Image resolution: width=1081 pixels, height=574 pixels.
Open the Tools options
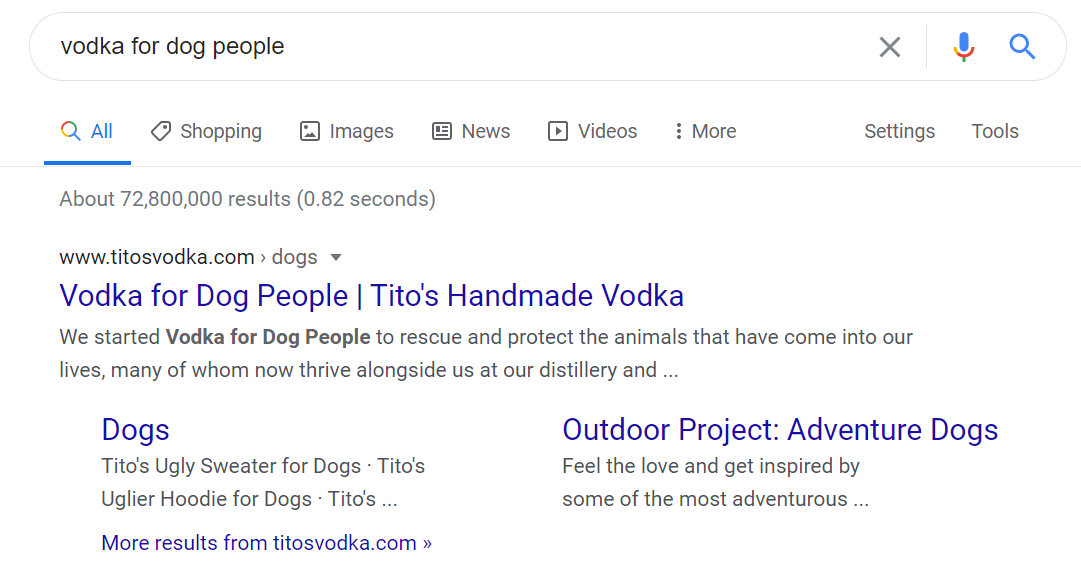click(995, 131)
